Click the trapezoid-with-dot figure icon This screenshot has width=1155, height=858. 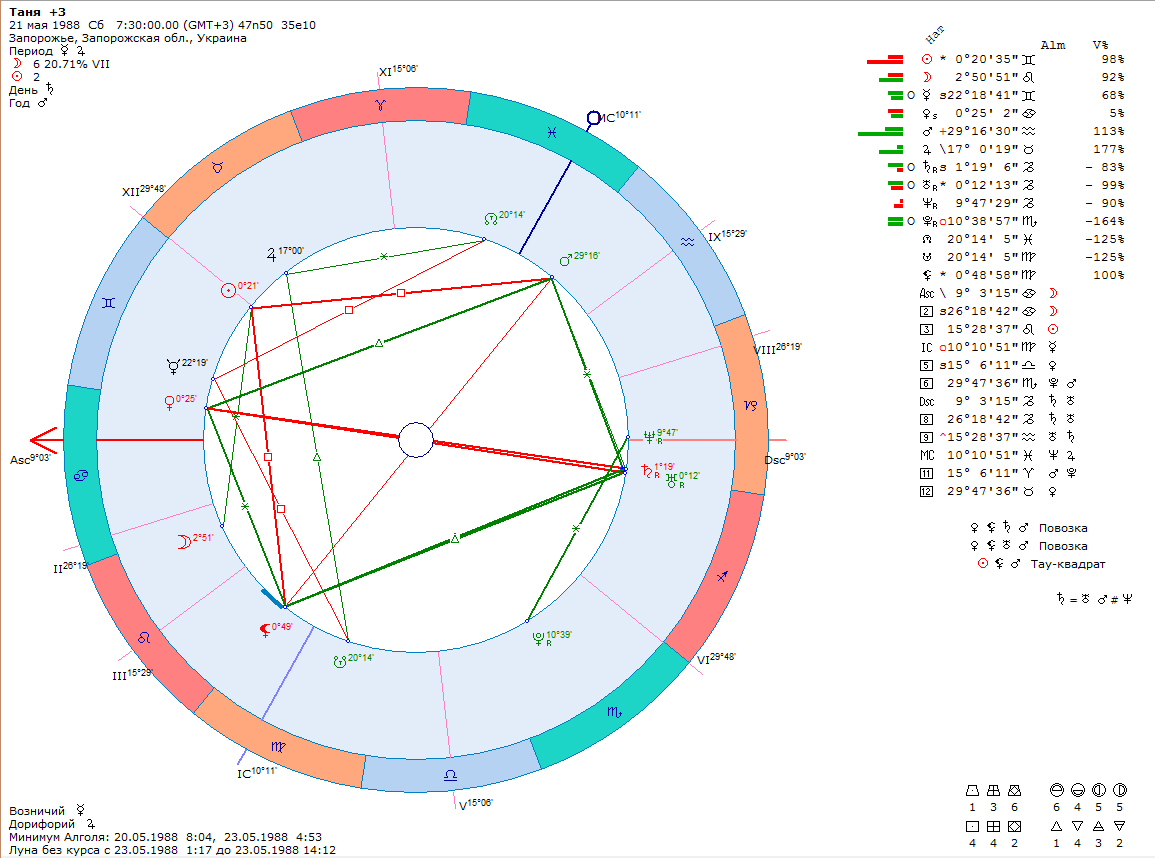pyautogui.click(x=972, y=790)
